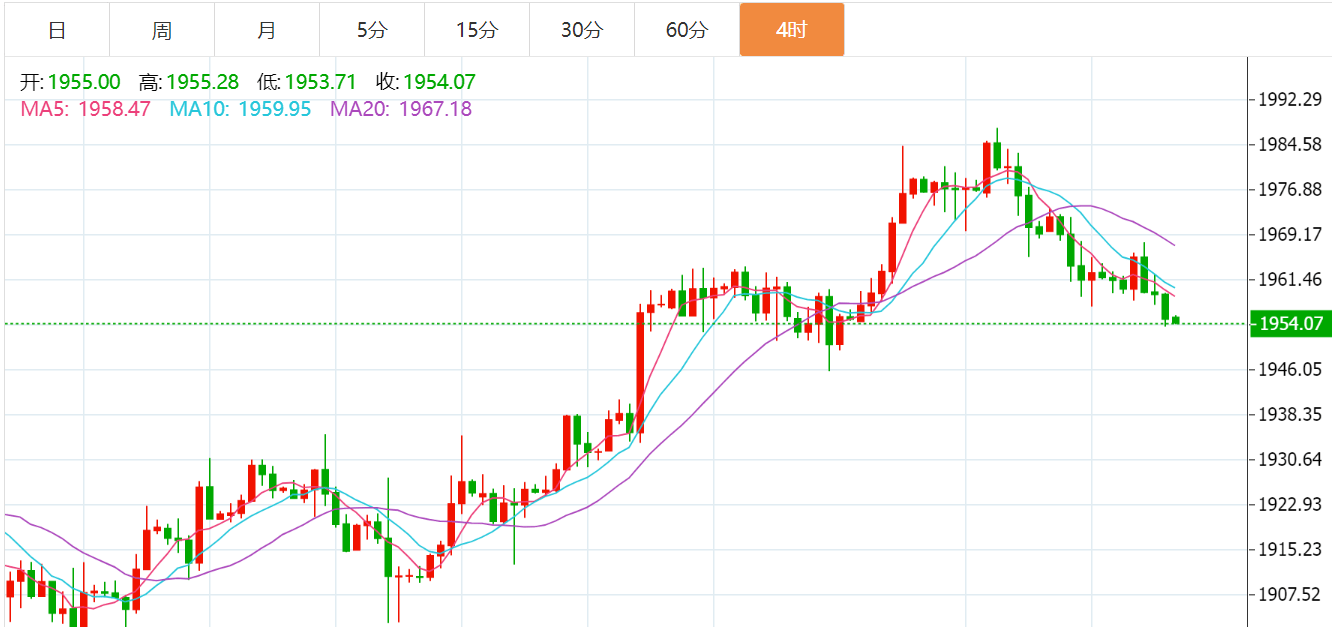Click the green current price tag 1954.07

click(1290, 323)
